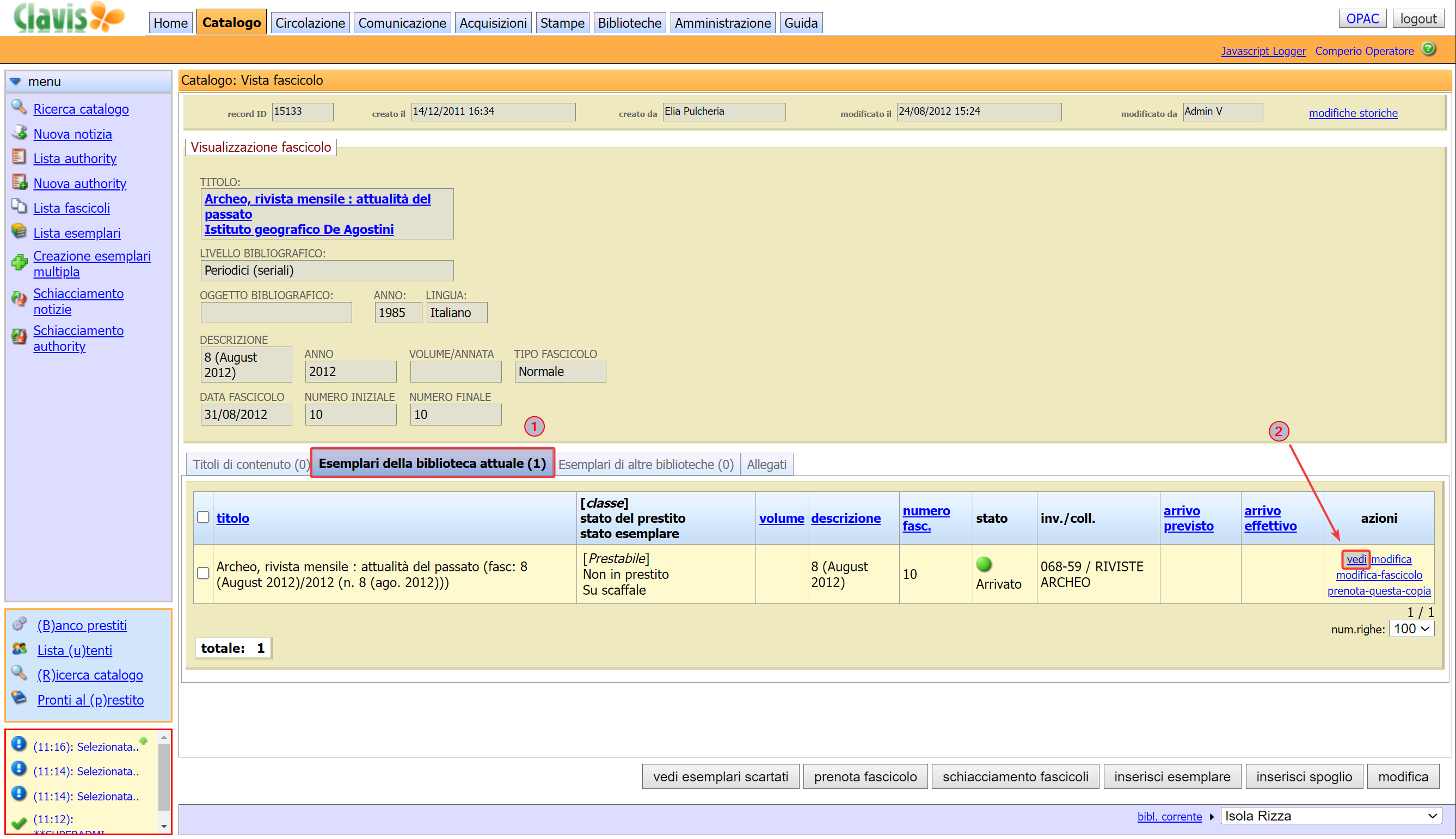Viewport: 1456px width, 839px height.
Task: Click the Lista authority book icon
Action: click(x=19, y=157)
